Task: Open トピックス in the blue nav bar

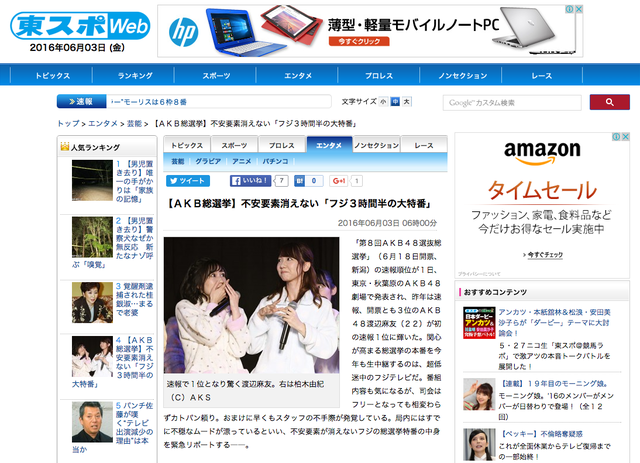Action: tap(52, 76)
